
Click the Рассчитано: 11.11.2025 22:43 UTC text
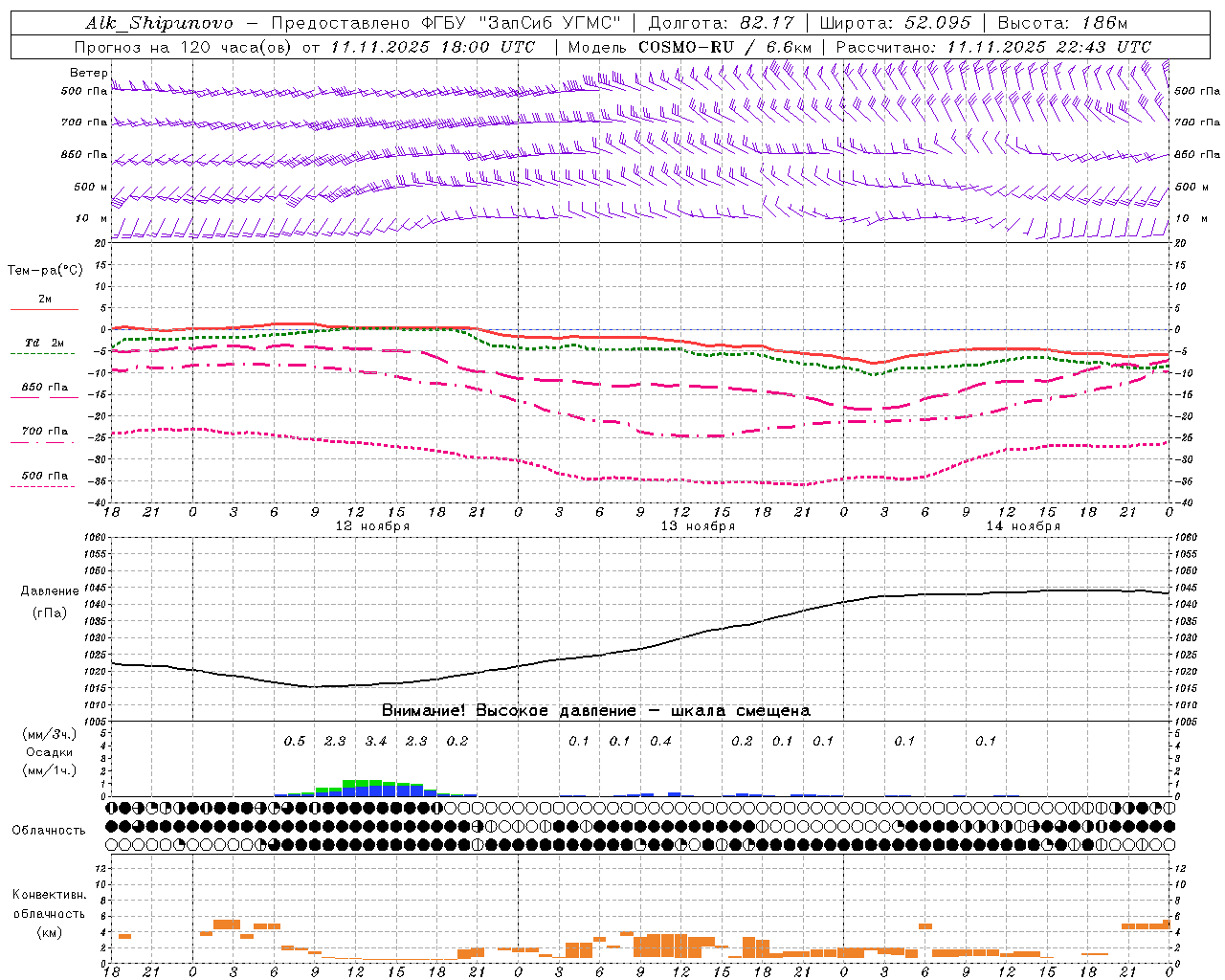click(x=993, y=47)
